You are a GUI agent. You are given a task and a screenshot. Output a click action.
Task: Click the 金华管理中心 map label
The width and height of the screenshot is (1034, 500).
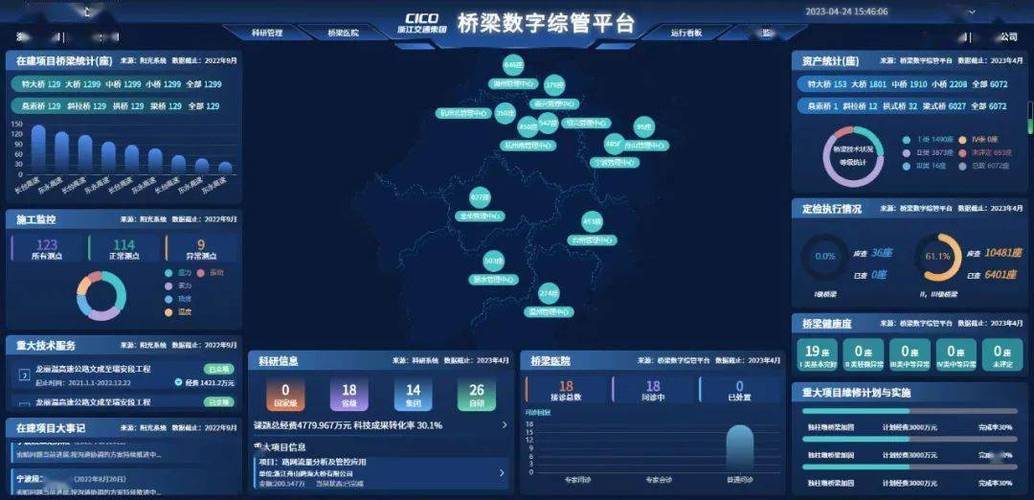point(480,216)
